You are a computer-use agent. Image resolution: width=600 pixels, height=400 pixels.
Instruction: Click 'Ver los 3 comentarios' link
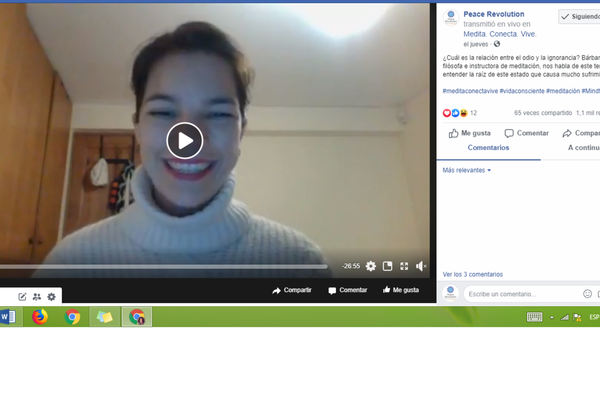(x=473, y=274)
